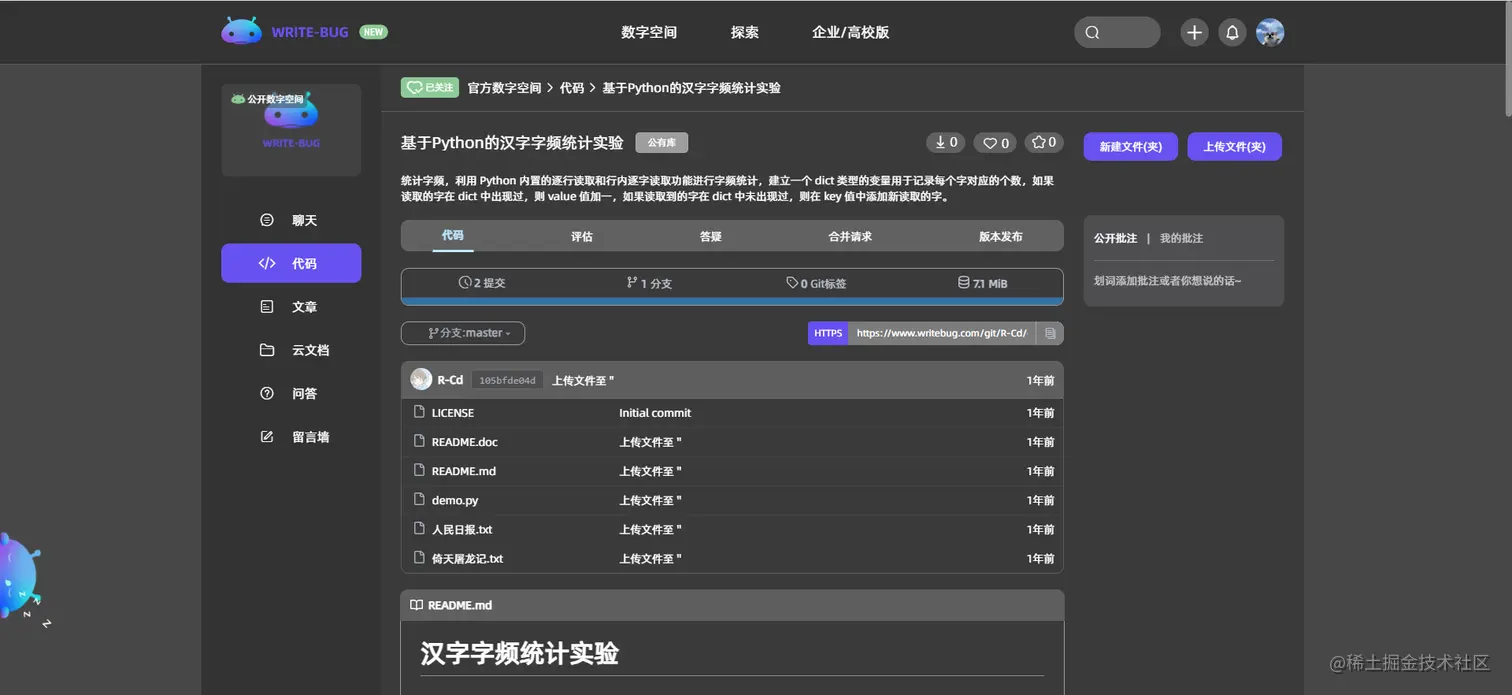Open the 聊天 chat section in the sidebar
Image resolution: width=1512 pixels, height=695 pixels.
[x=291, y=219]
